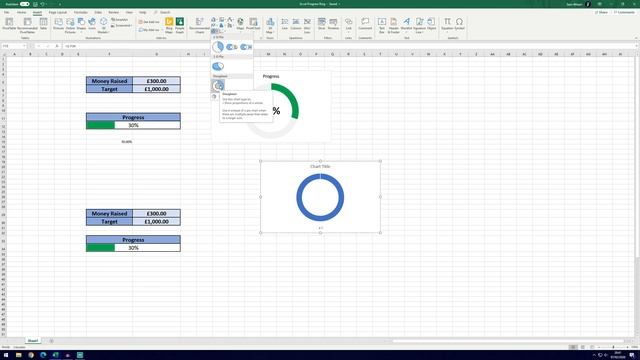Click into the Search box
This screenshot has width=640, height=360.
pos(165,13)
